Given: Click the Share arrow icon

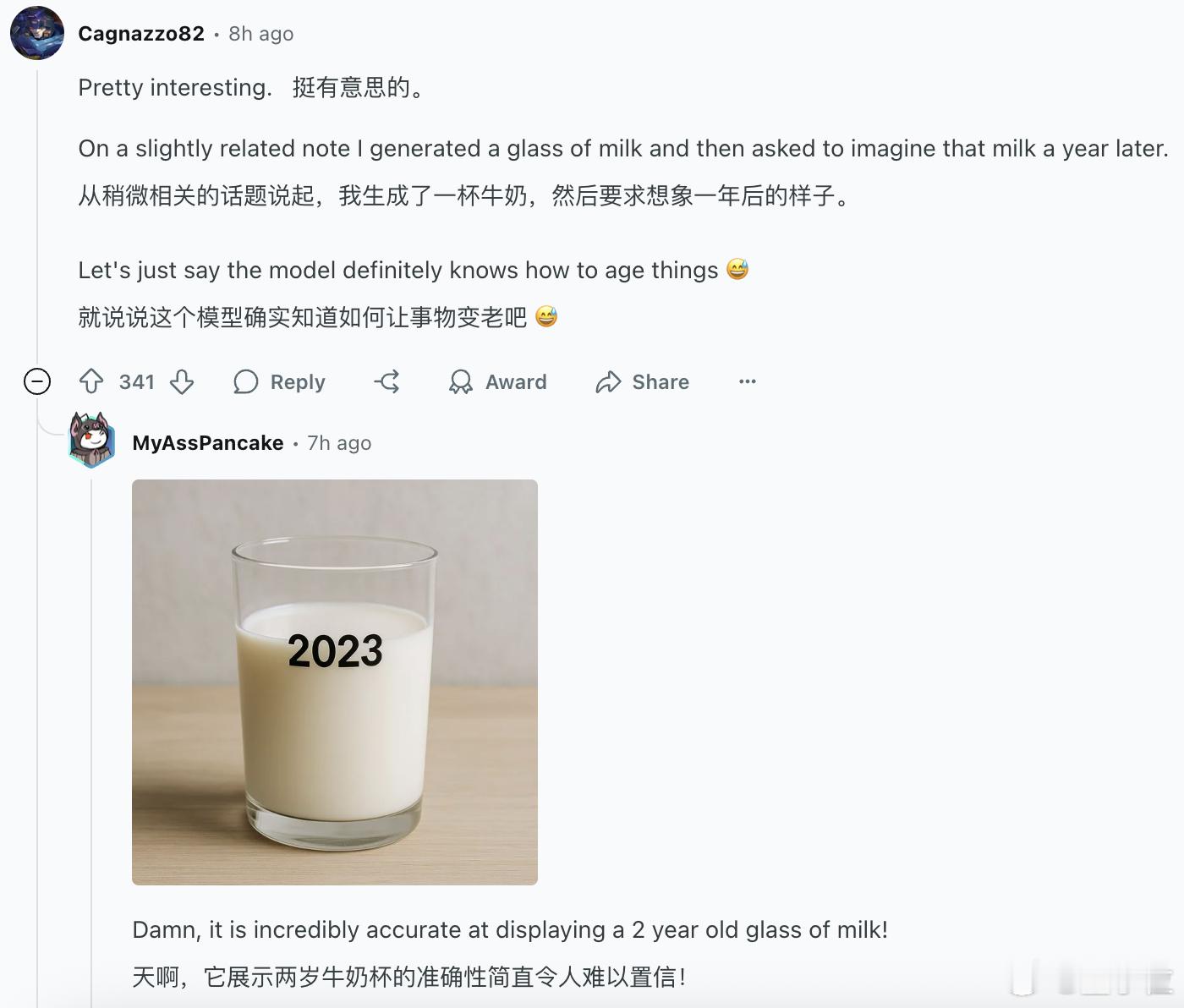Looking at the screenshot, I should 608,382.
